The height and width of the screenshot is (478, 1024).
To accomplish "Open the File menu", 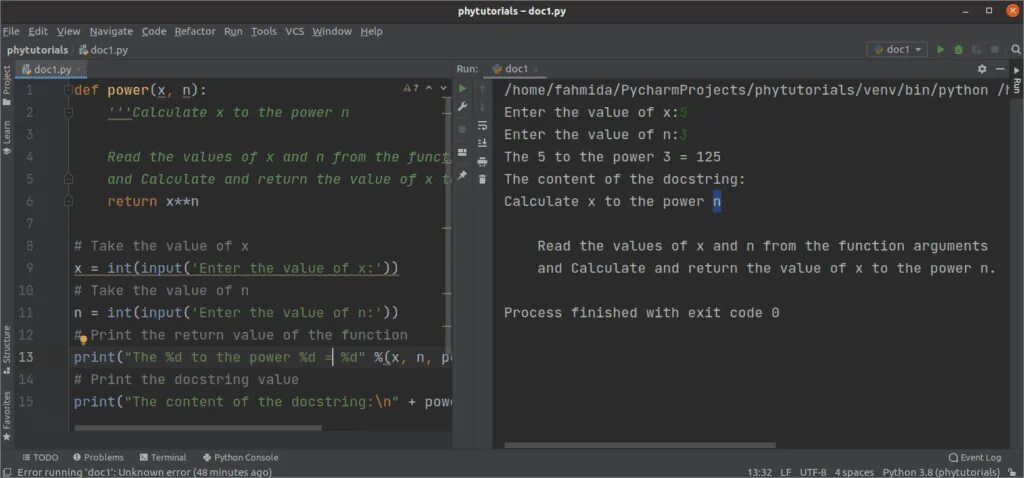I will point(11,31).
